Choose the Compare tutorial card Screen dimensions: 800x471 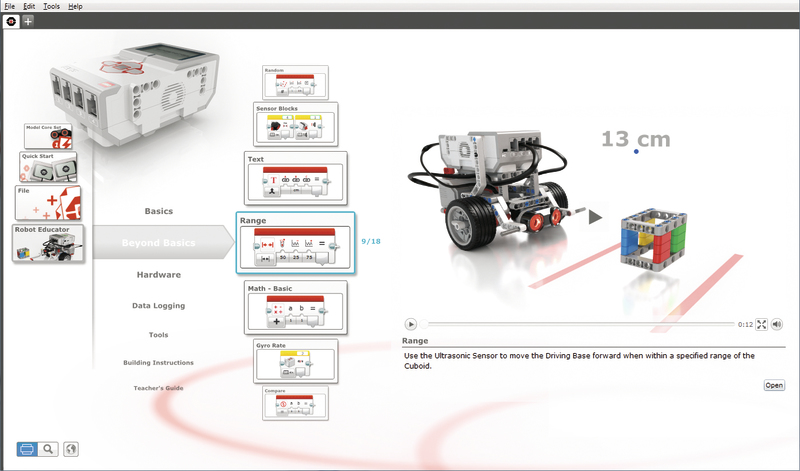[x=295, y=403]
